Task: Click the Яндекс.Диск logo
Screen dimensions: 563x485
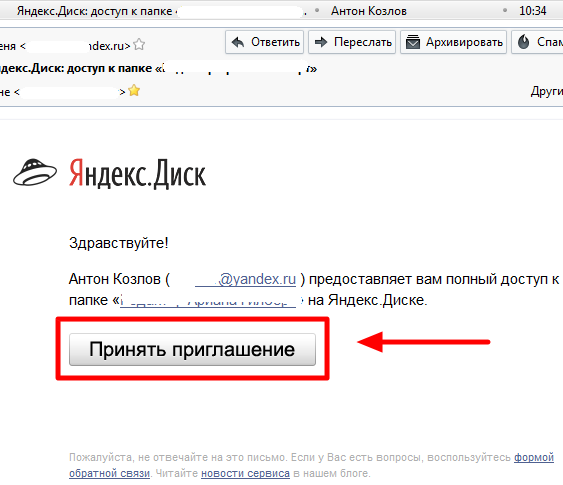Action: [x=137, y=174]
